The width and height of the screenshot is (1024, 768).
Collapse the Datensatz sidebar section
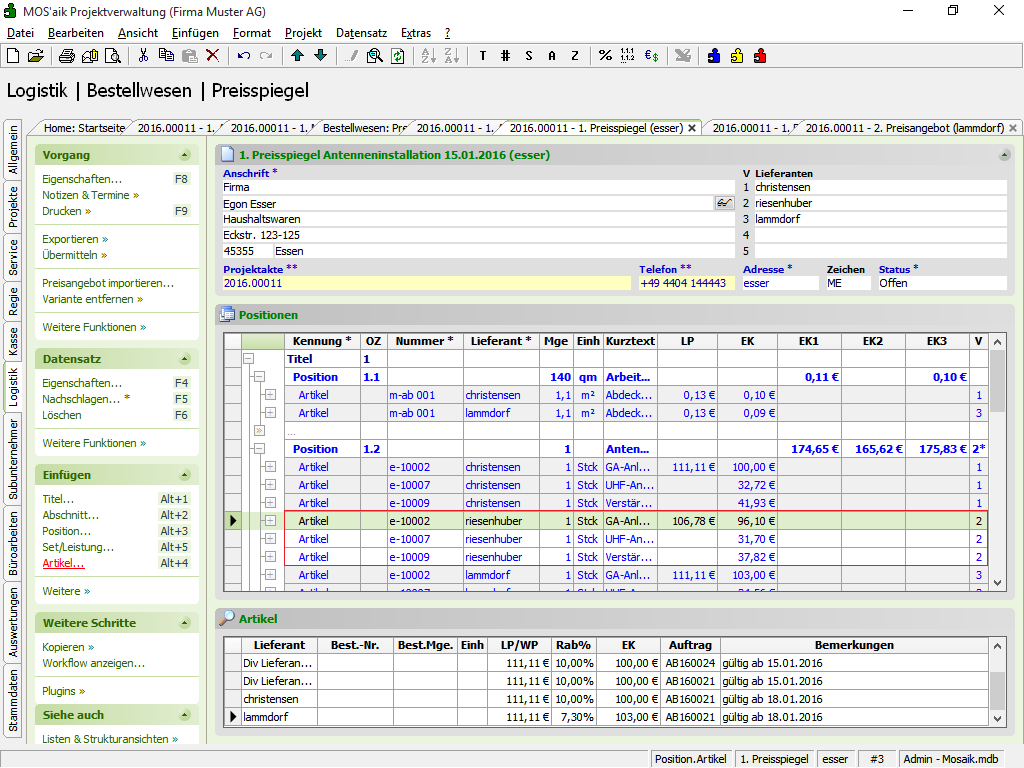(185, 359)
